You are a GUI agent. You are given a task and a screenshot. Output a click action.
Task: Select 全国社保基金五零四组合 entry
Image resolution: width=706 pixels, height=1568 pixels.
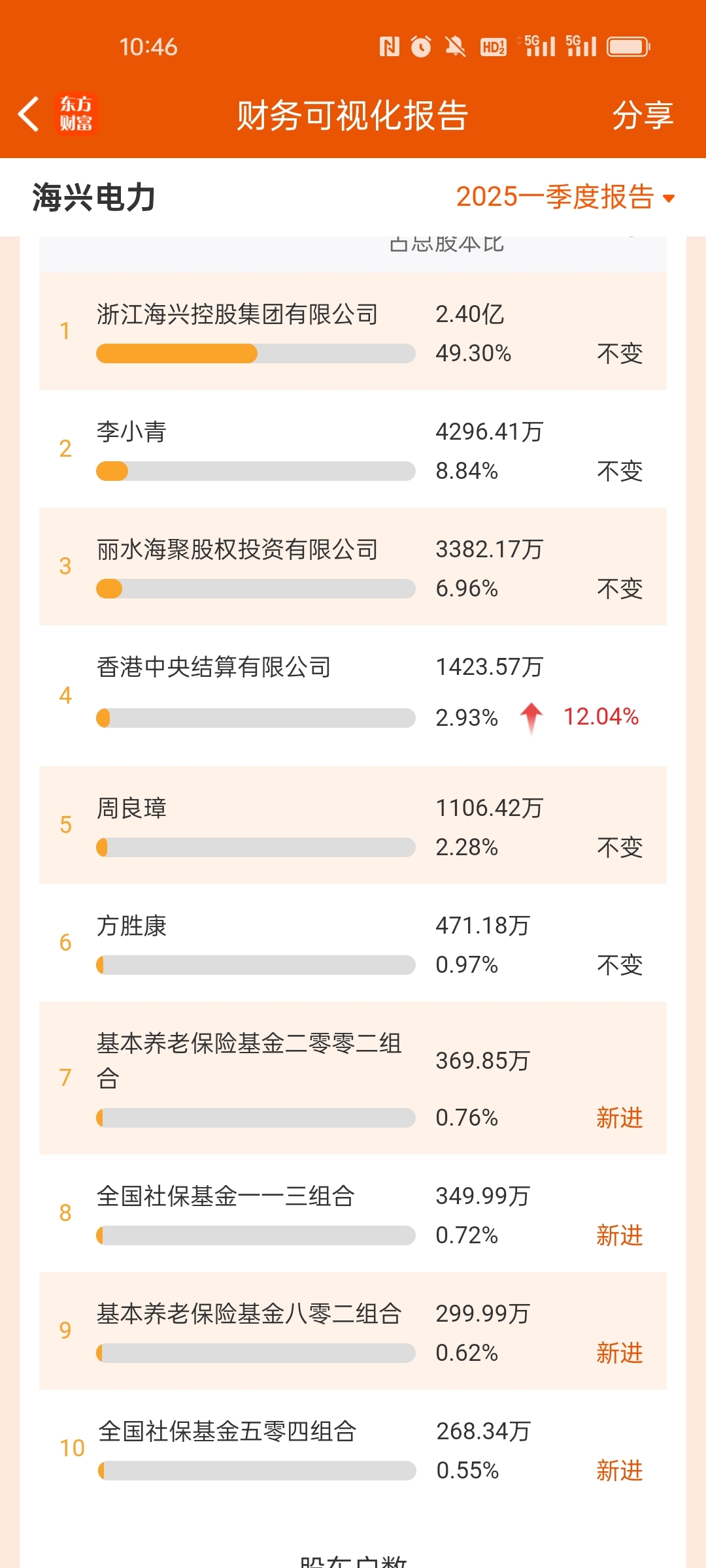pos(353,1448)
